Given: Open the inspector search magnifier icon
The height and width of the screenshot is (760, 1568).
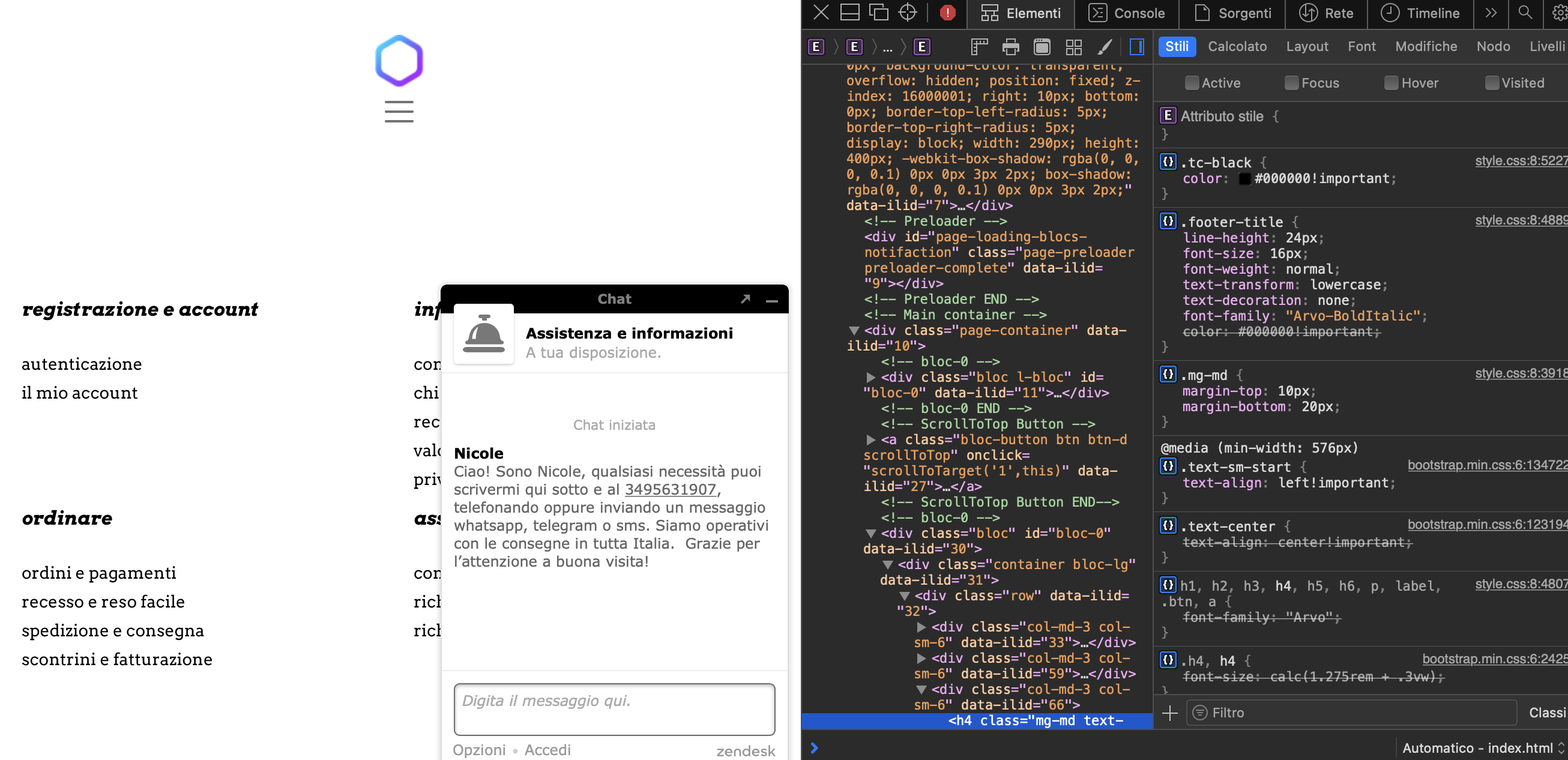Looking at the screenshot, I should click(x=1524, y=13).
